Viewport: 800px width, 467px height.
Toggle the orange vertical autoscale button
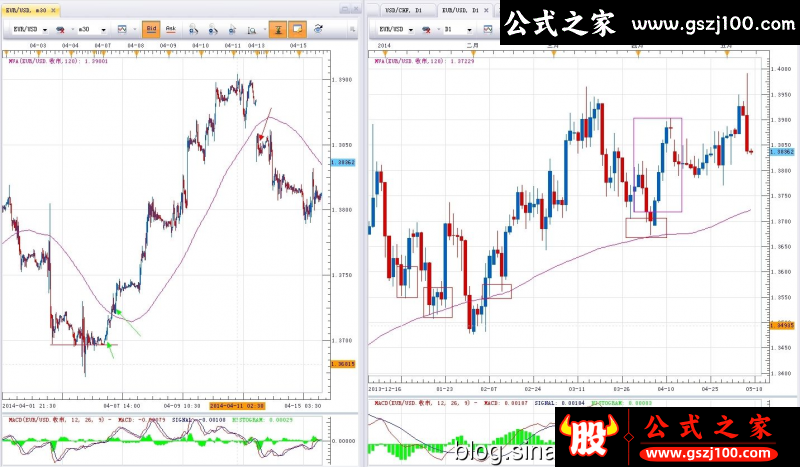[x=278, y=29]
